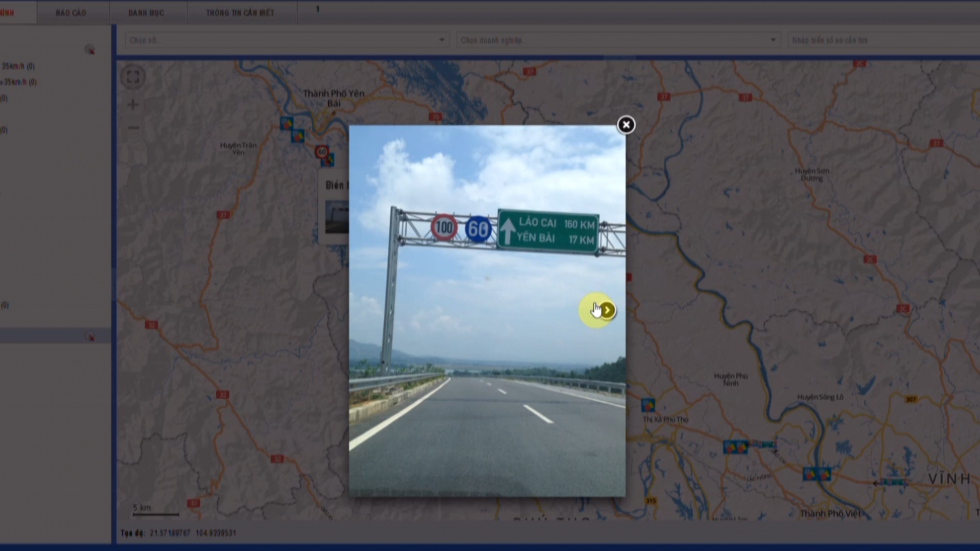This screenshot has width=980, height=551.
Task: Click the route 307 road shield
Action: pos(912,399)
